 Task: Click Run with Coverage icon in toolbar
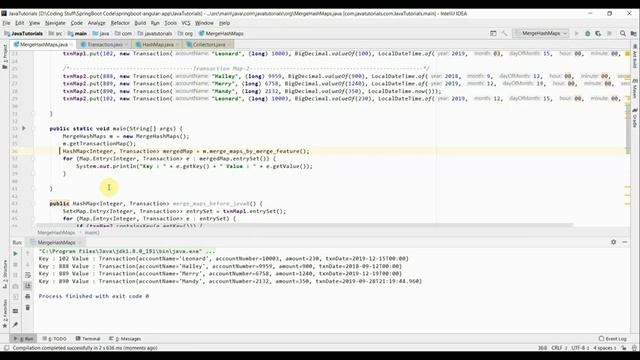pos(598,33)
